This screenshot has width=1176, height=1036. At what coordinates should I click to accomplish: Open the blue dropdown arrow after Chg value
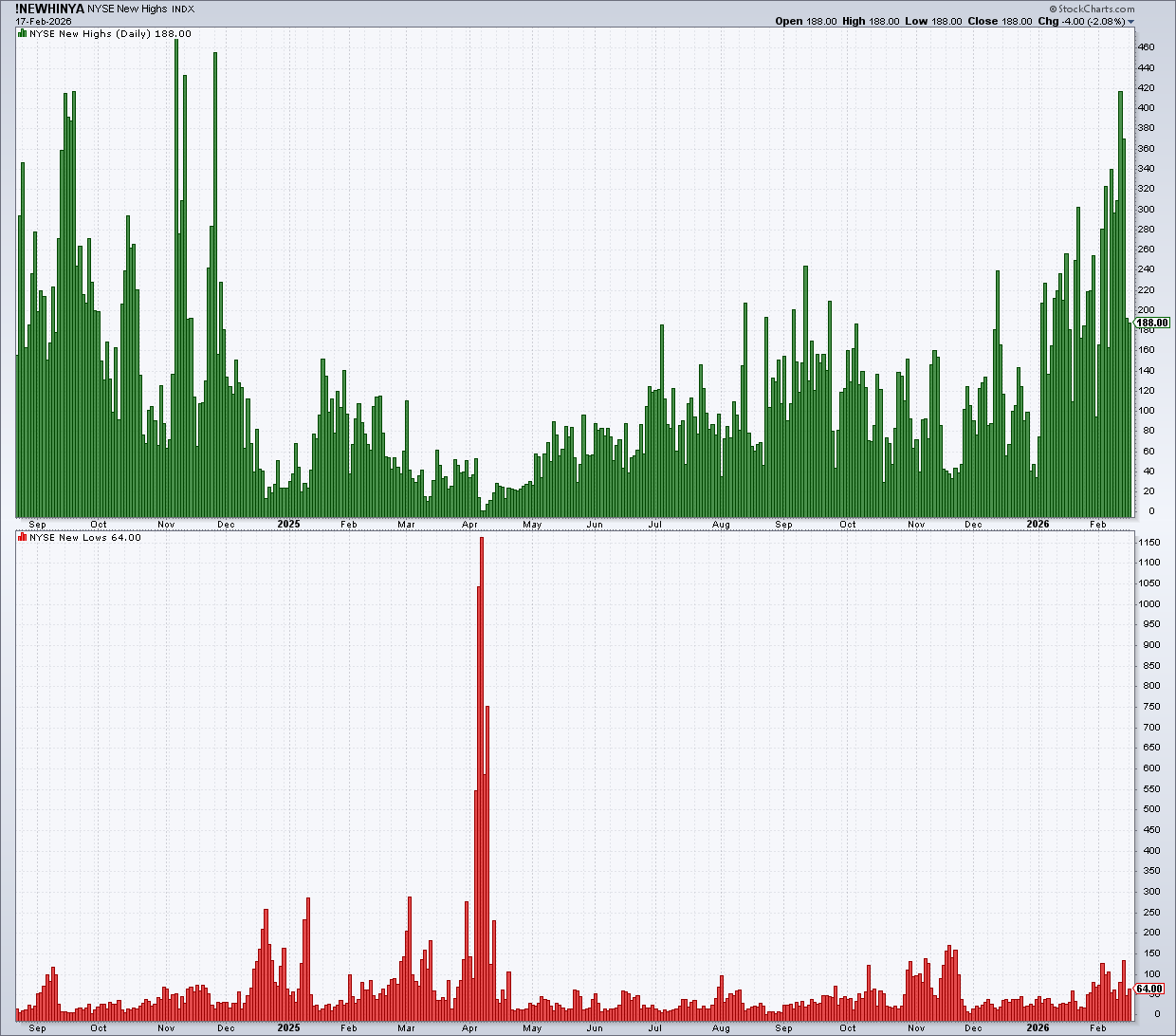click(1130, 22)
